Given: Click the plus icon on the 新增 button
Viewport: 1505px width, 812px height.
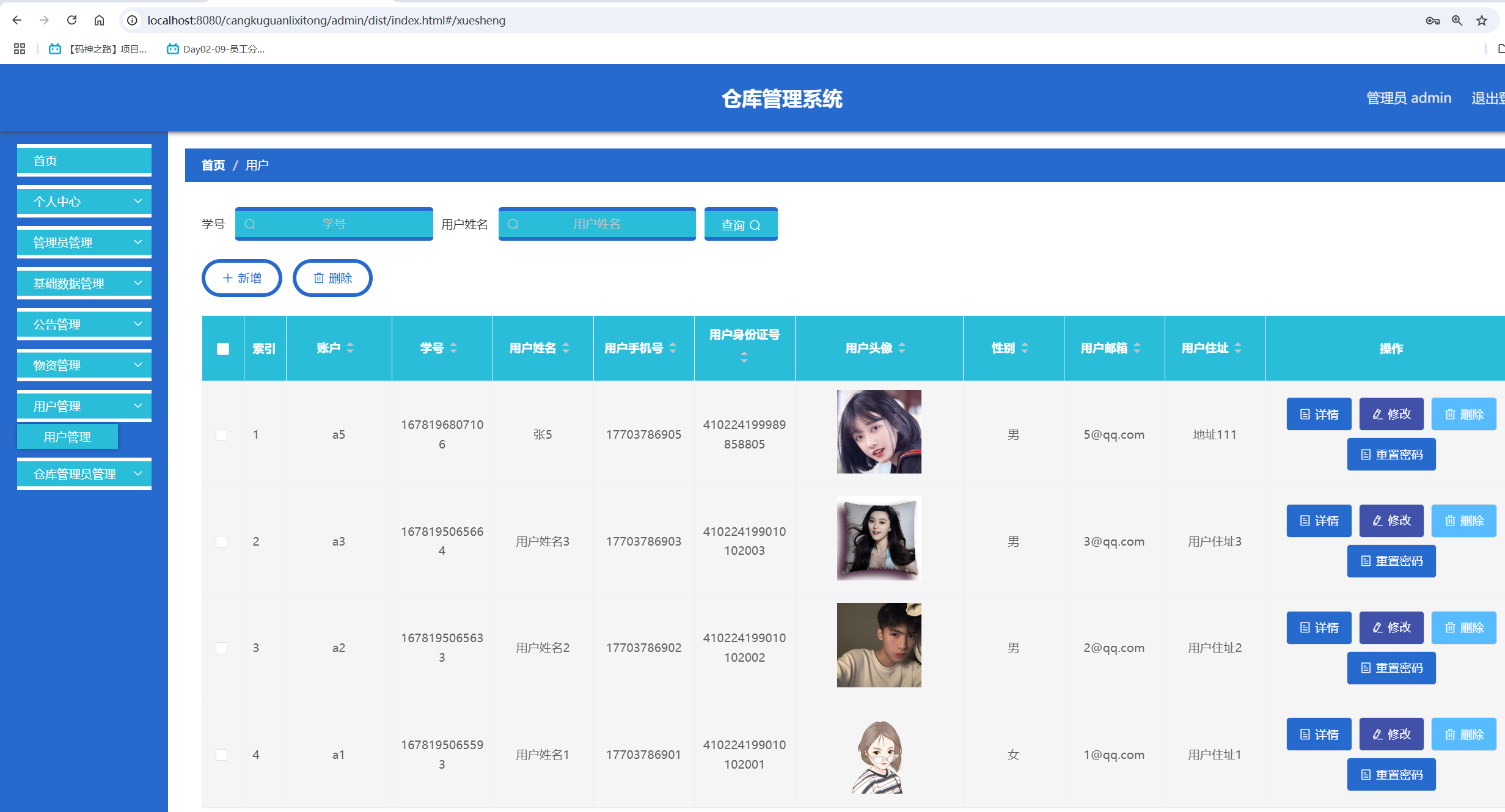Looking at the screenshot, I should [227, 278].
